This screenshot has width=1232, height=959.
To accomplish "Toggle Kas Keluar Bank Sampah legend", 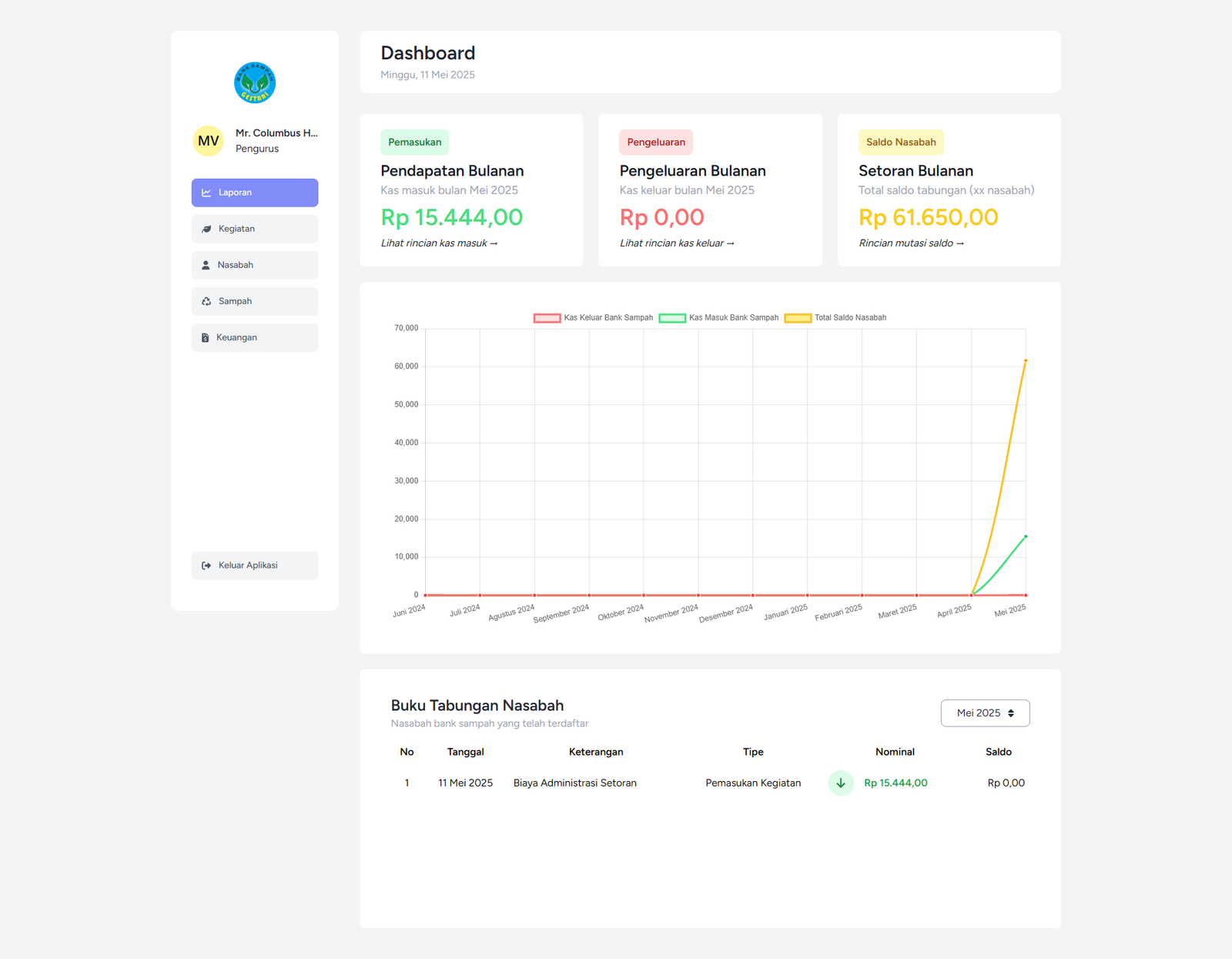I will pyautogui.click(x=593, y=317).
